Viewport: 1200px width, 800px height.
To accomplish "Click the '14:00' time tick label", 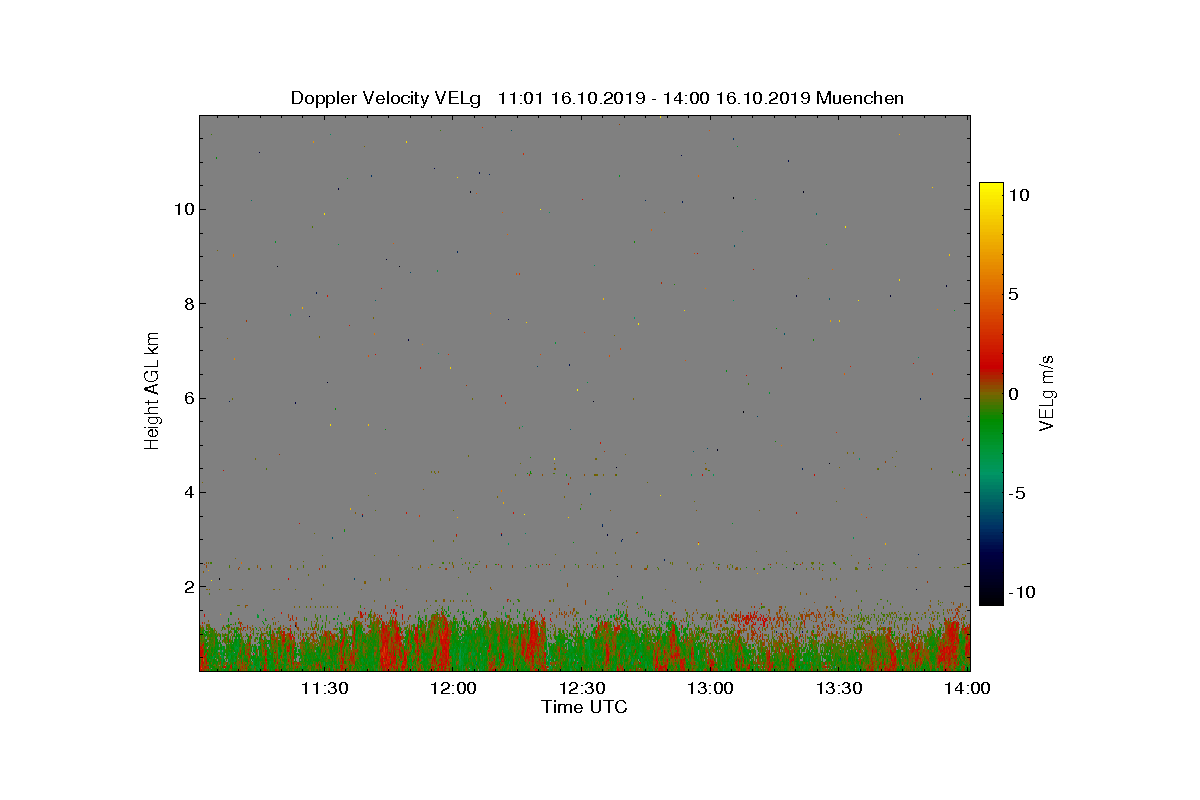I will tap(968, 688).
